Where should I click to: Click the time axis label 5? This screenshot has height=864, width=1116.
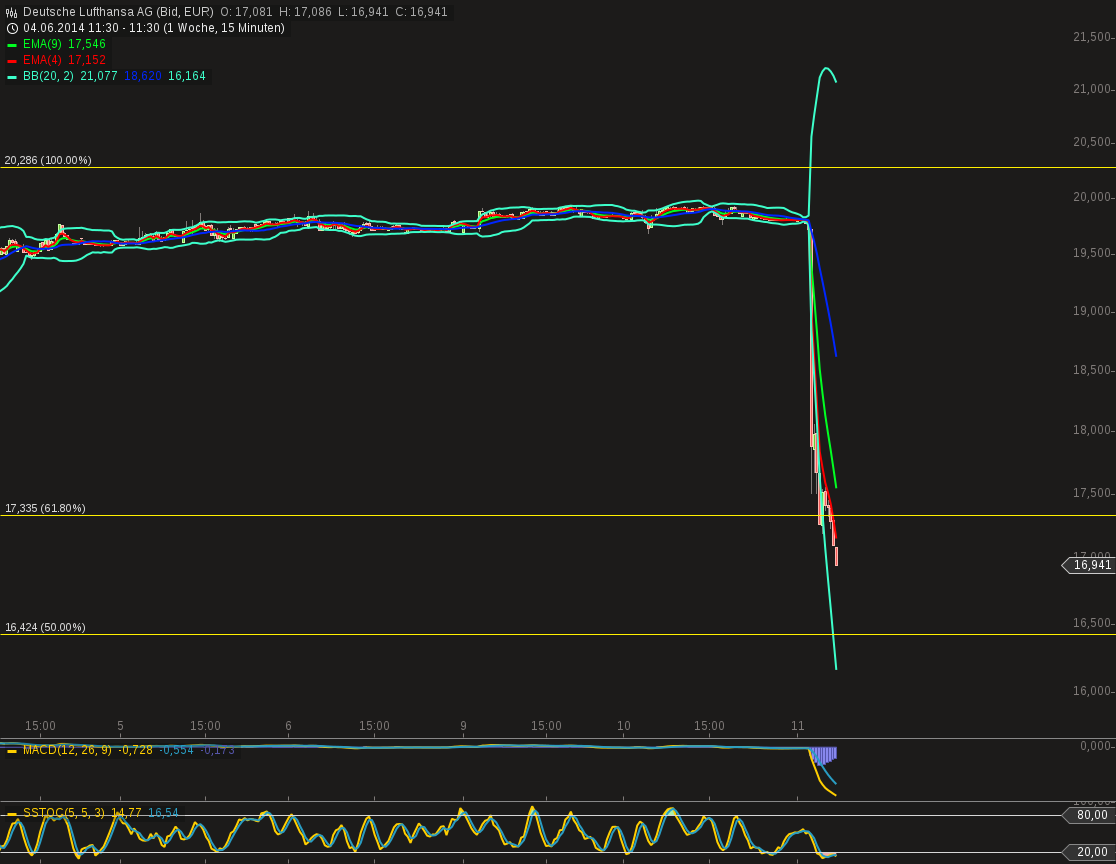pos(120,726)
